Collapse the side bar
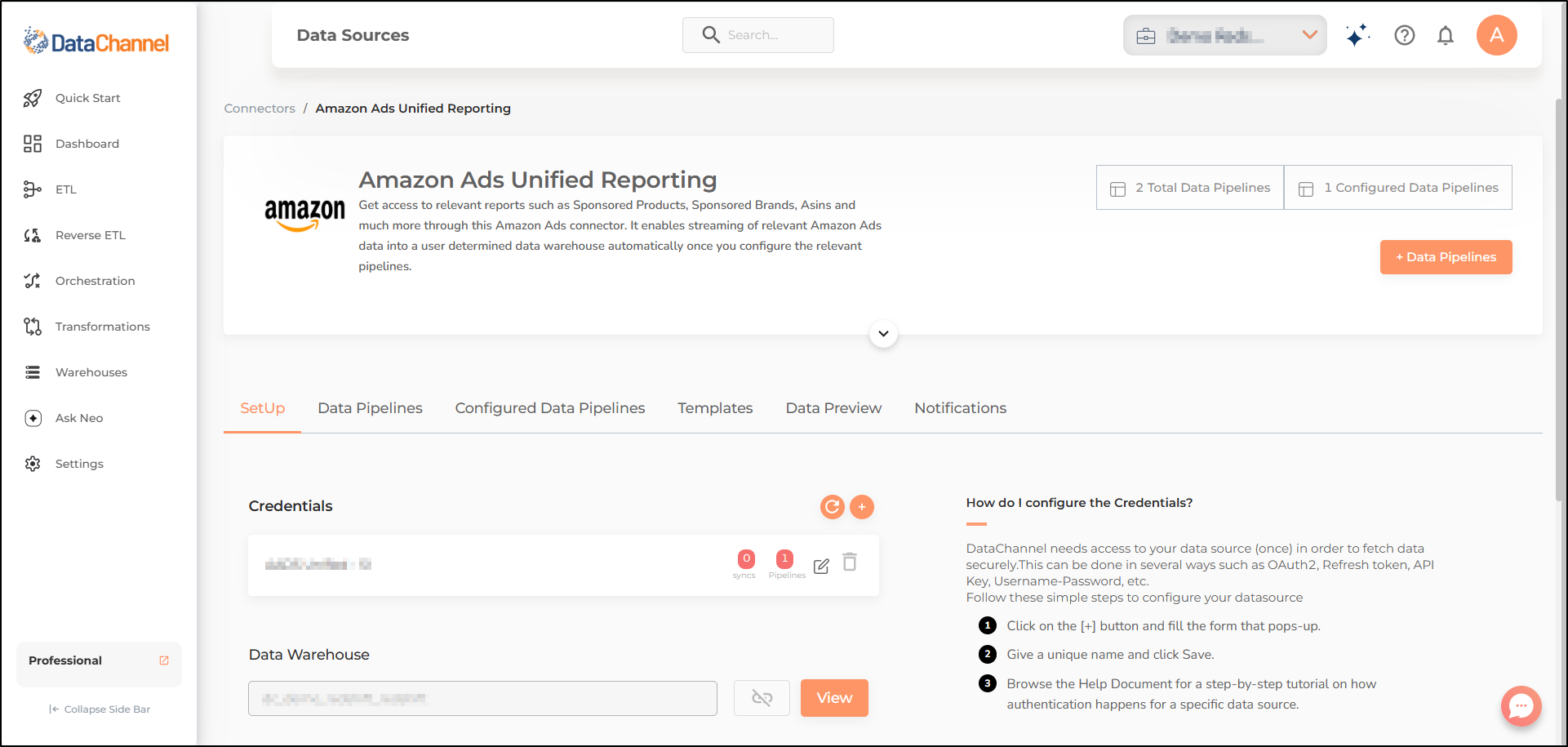Screen dimensions: 1568x747 tap(100, 709)
